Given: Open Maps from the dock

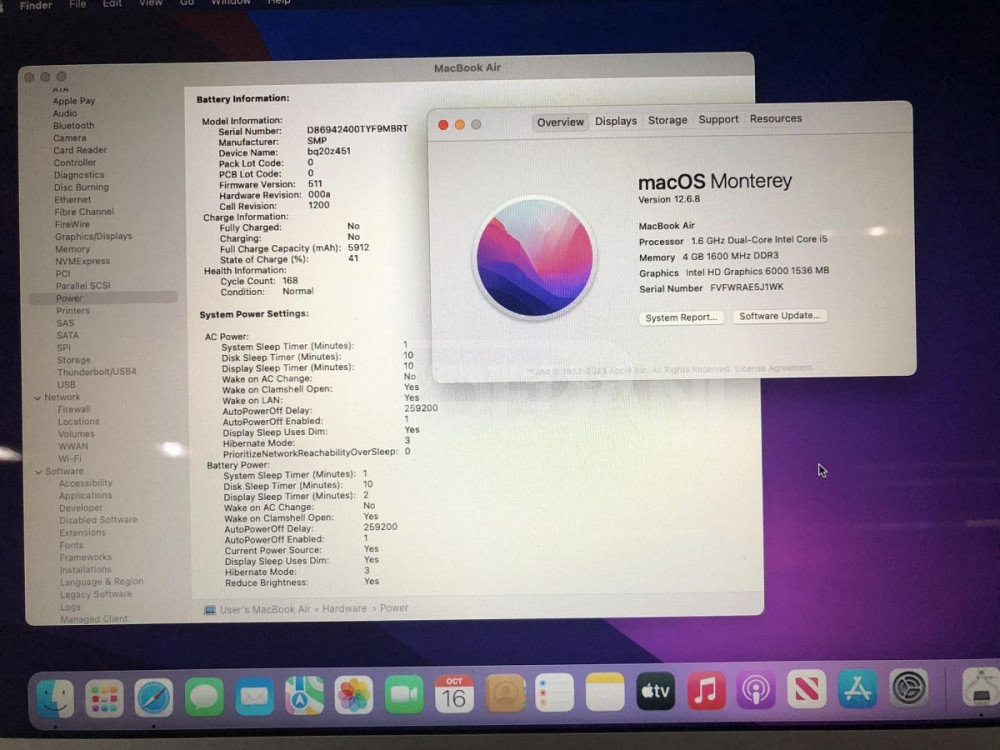Looking at the screenshot, I should (304, 695).
